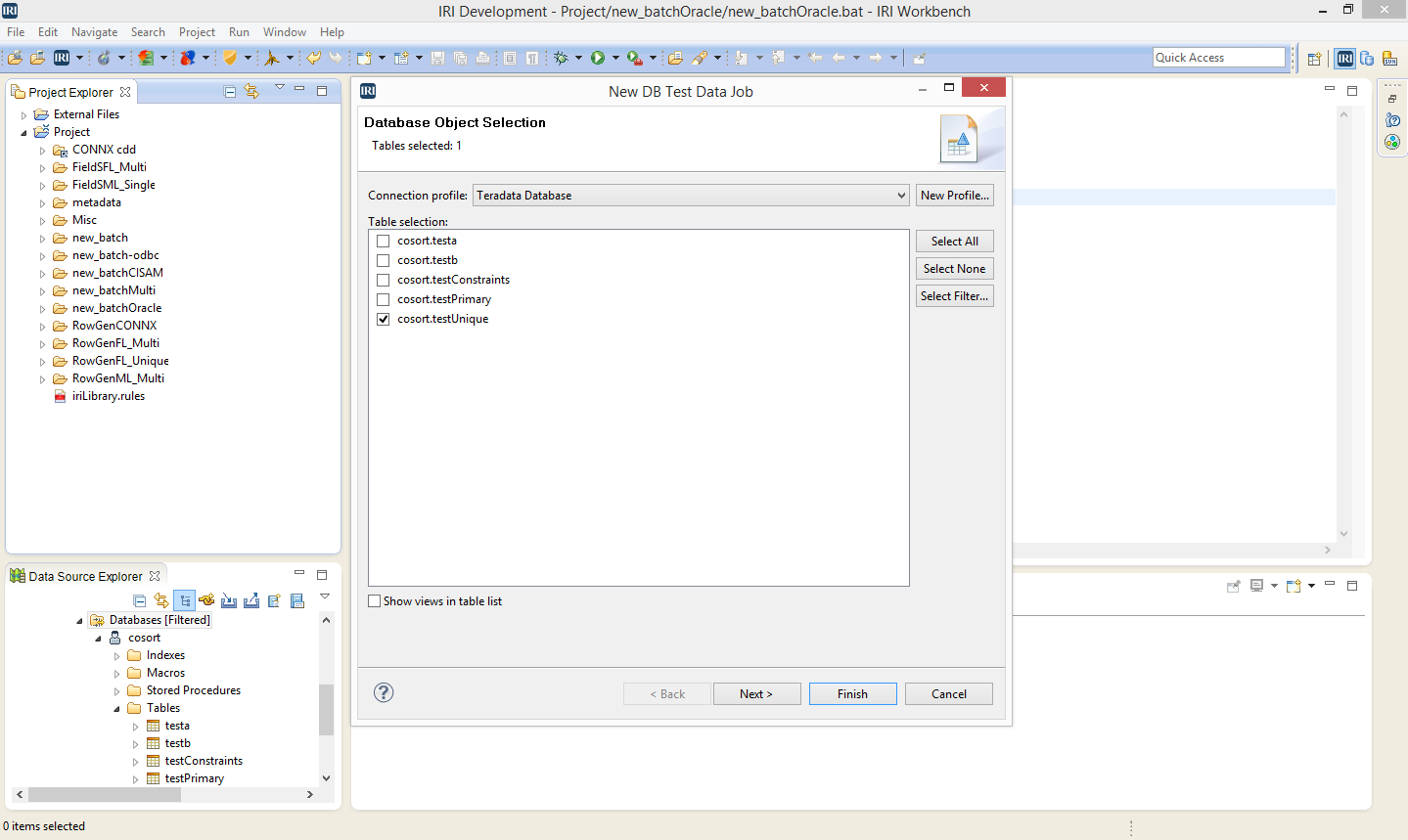The width and height of the screenshot is (1408, 840).
Task: Select the RowGenFL_Unique folder
Action: [x=120, y=361]
